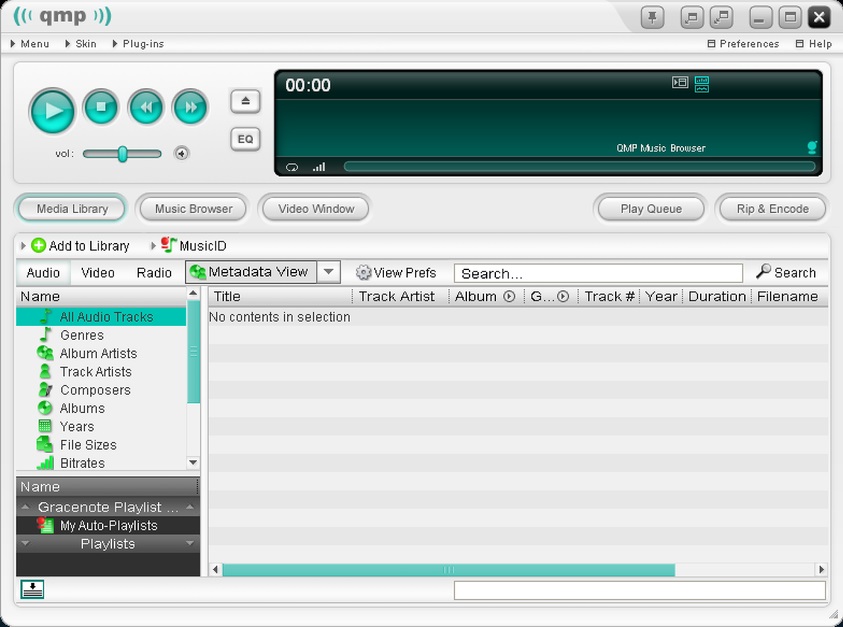843x627 pixels.
Task: Select the Bitrates bars icon
Action: (x=45, y=462)
